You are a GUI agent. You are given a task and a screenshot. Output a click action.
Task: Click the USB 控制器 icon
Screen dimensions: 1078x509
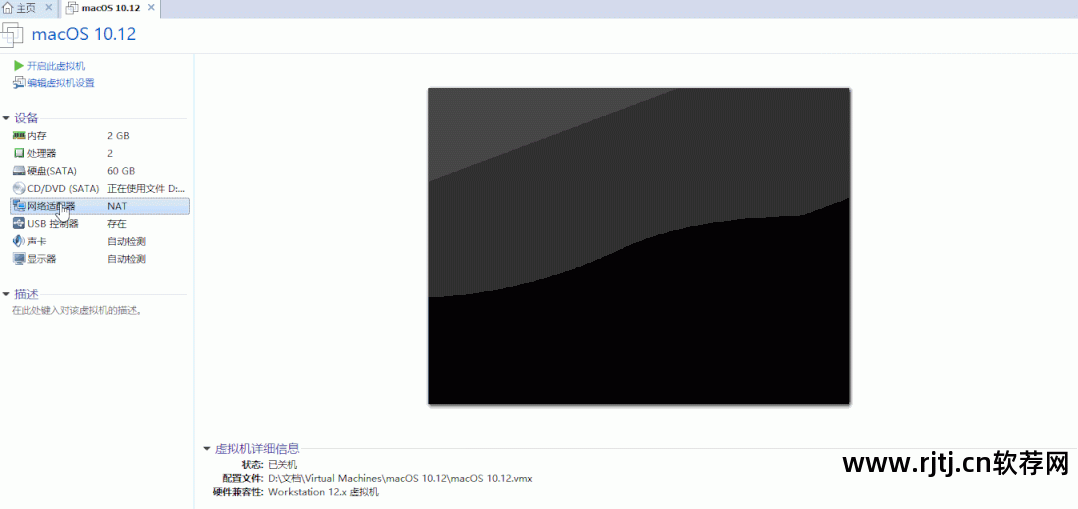point(19,223)
